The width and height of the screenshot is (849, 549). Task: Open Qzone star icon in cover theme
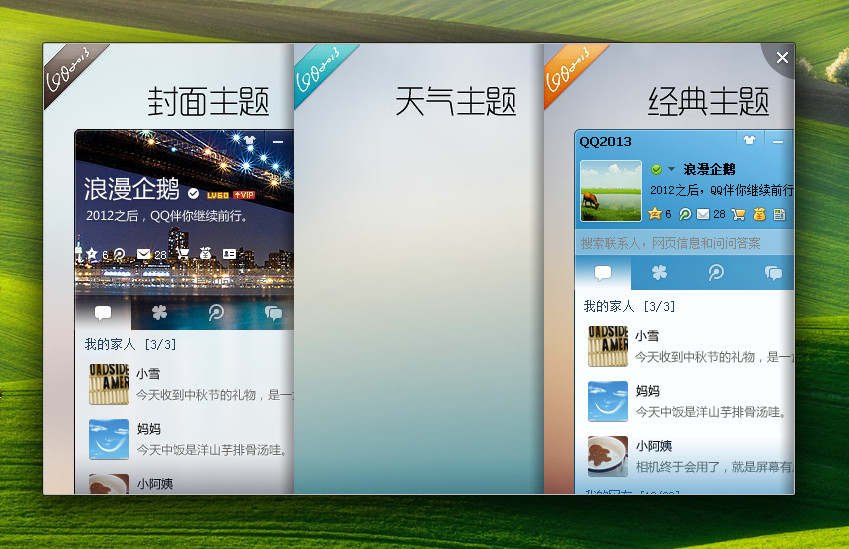tap(92, 253)
